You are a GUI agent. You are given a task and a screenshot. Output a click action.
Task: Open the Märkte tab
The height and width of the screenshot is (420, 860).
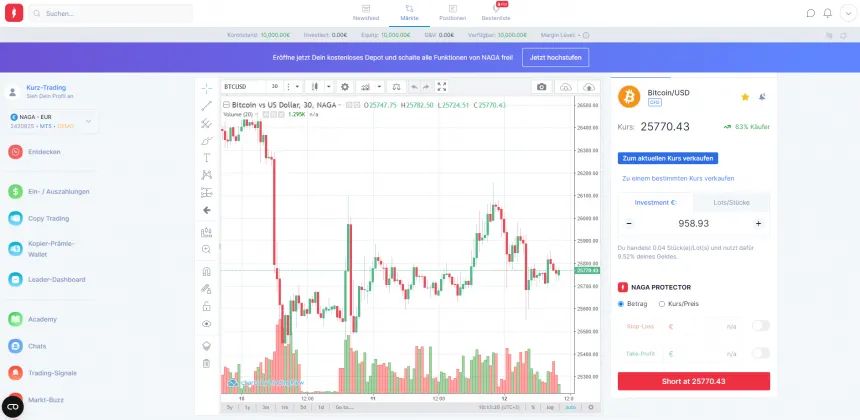[409, 13]
